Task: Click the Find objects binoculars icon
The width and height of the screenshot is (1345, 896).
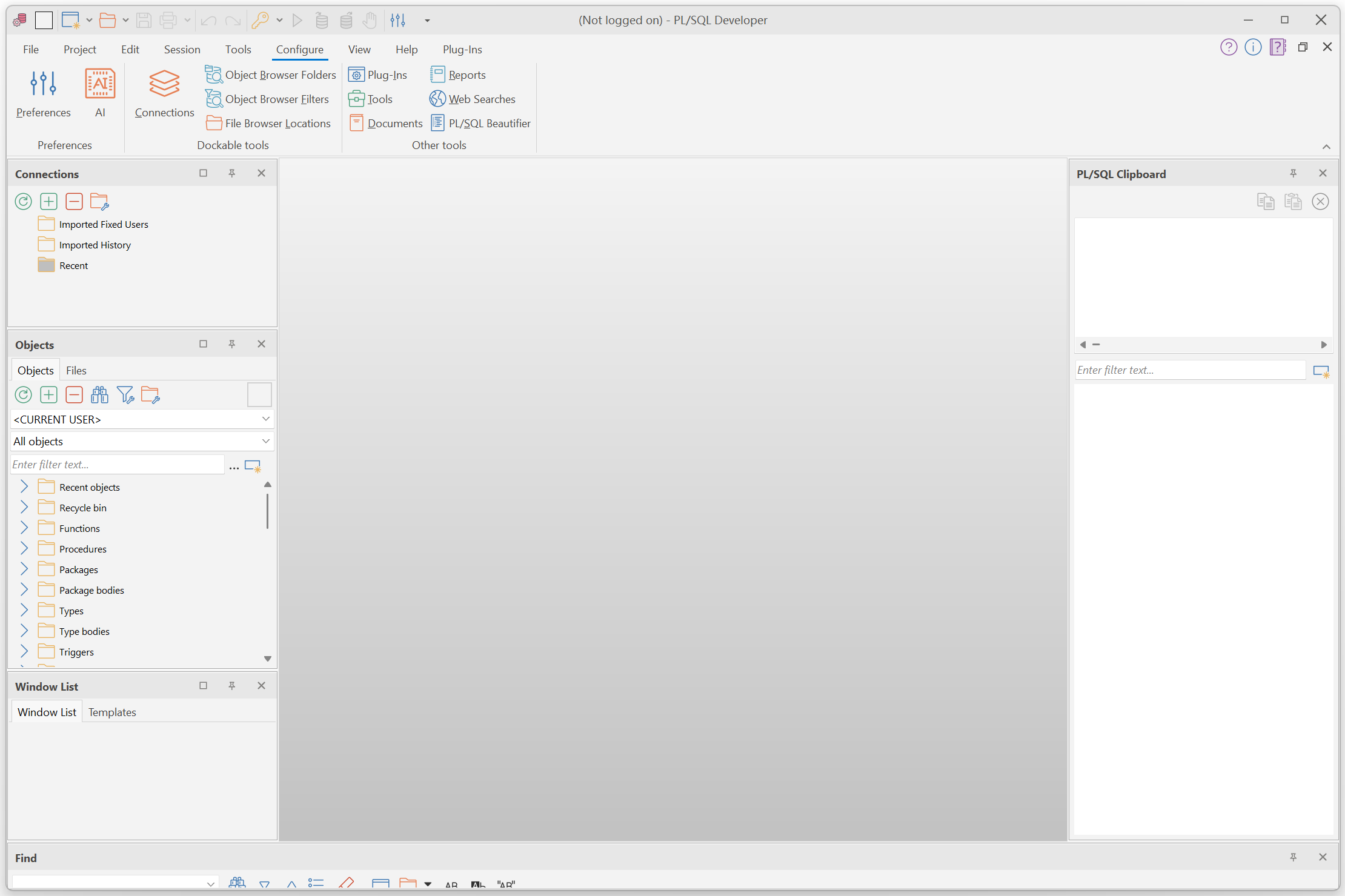Action: pos(99,395)
